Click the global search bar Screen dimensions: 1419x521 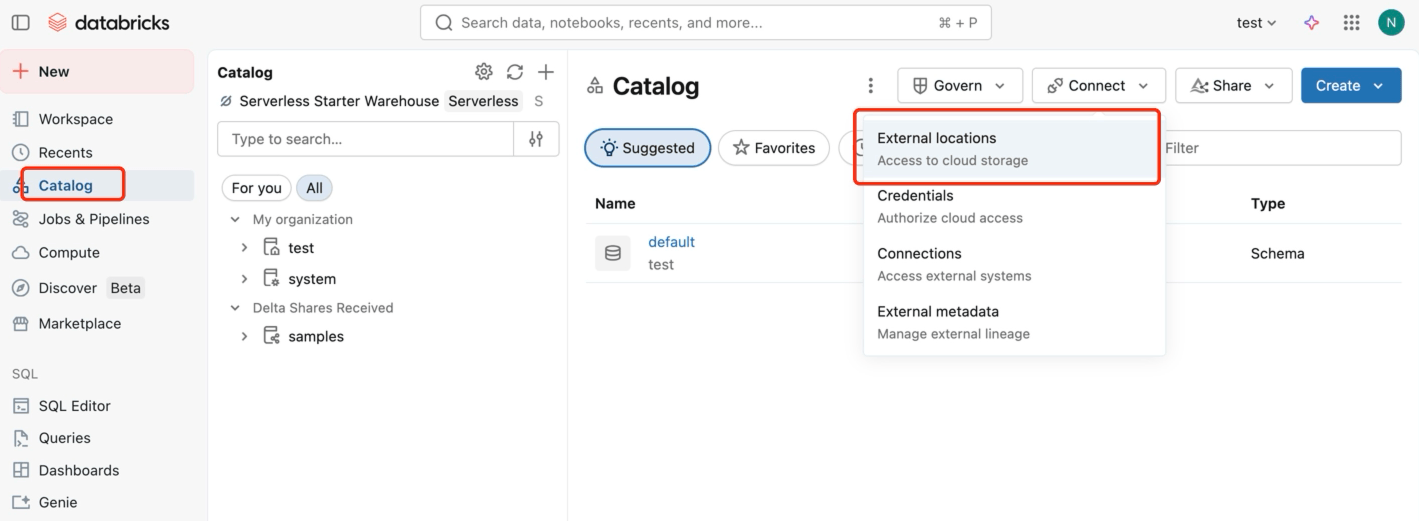tap(706, 22)
